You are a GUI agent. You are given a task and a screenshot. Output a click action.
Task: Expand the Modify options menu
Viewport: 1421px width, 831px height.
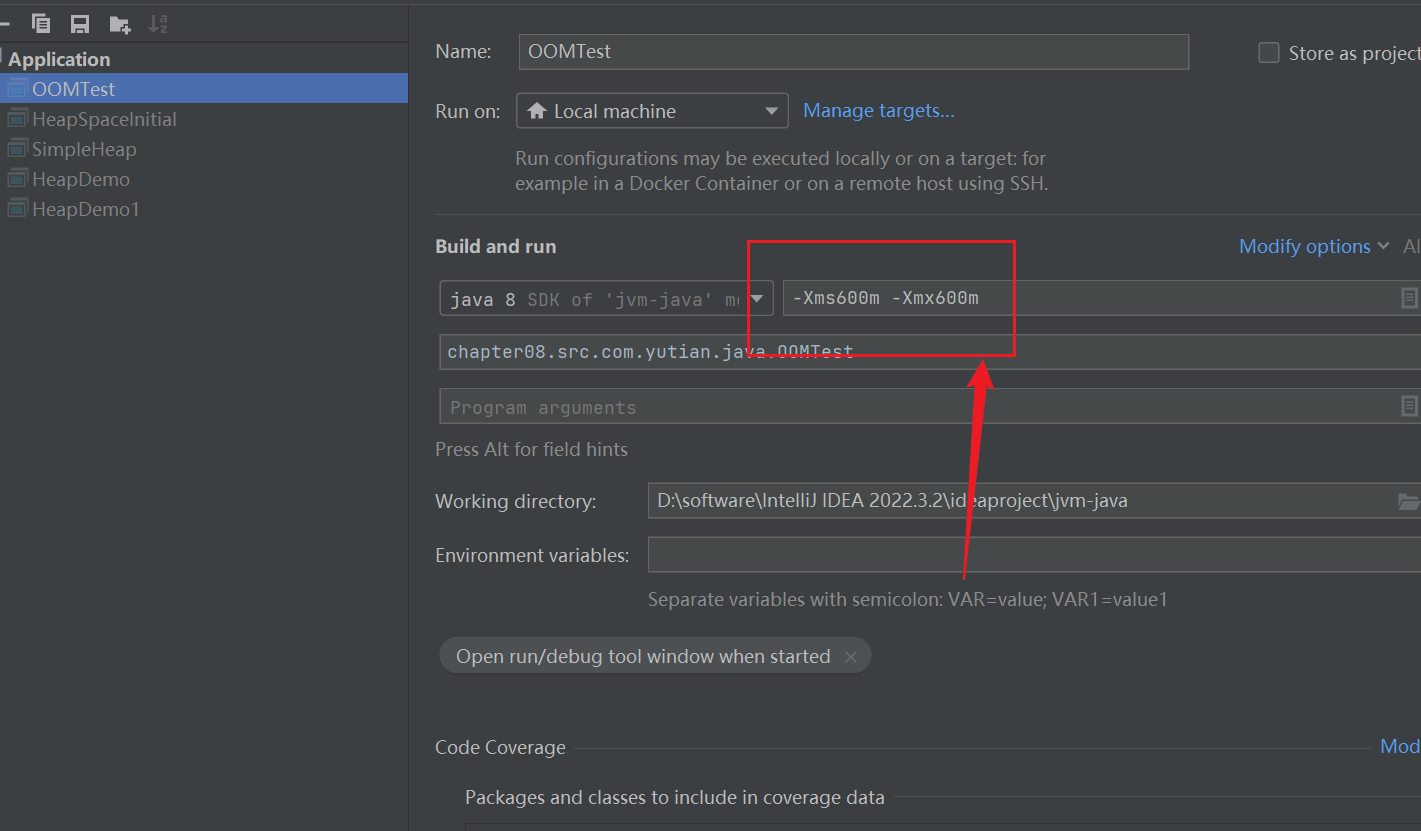[1313, 246]
